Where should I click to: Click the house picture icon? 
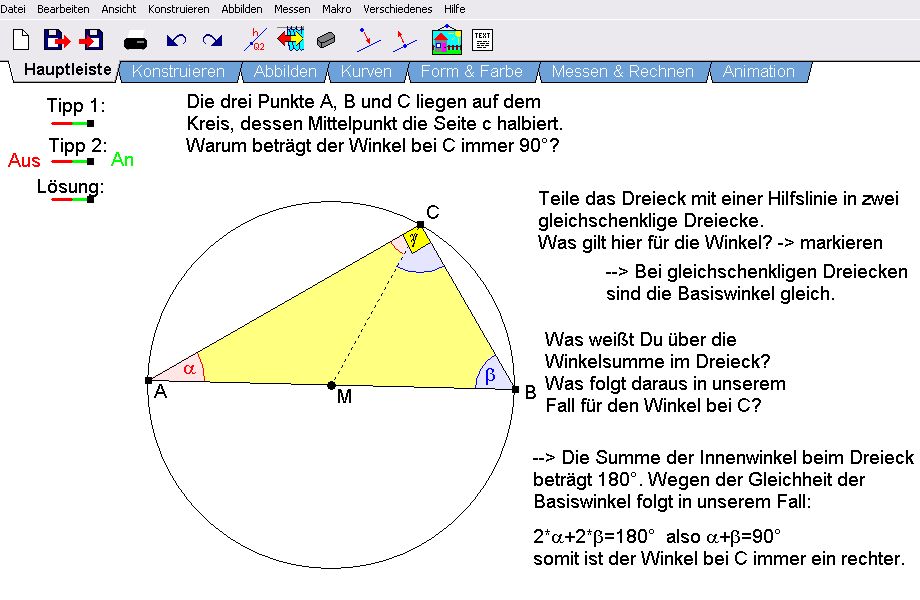point(446,40)
